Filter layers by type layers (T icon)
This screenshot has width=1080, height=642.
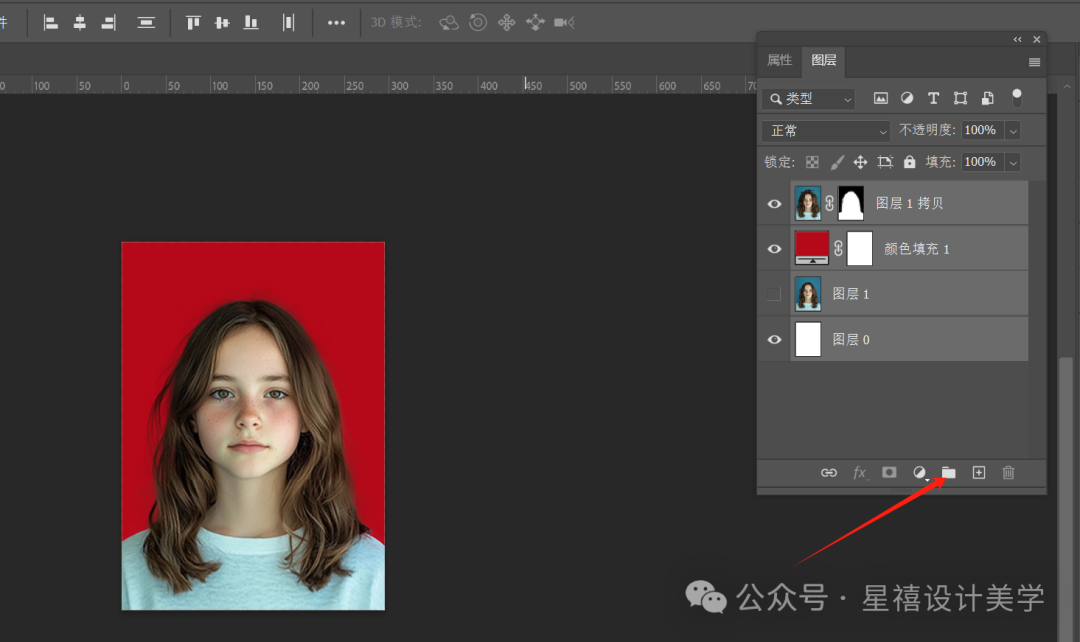[933, 99]
